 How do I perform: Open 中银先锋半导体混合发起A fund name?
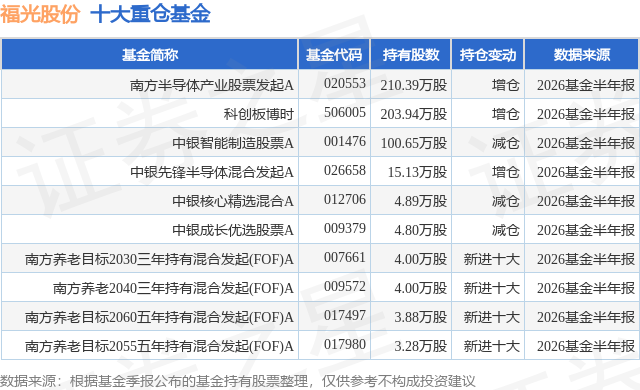point(212,172)
